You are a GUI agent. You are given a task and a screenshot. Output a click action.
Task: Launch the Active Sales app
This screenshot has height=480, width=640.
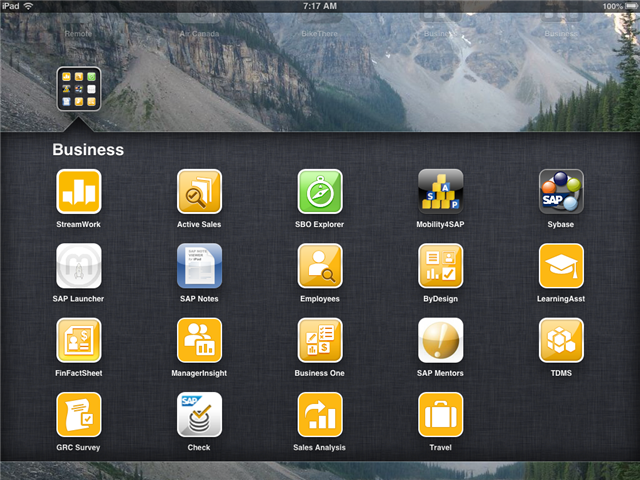pyautogui.click(x=199, y=191)
